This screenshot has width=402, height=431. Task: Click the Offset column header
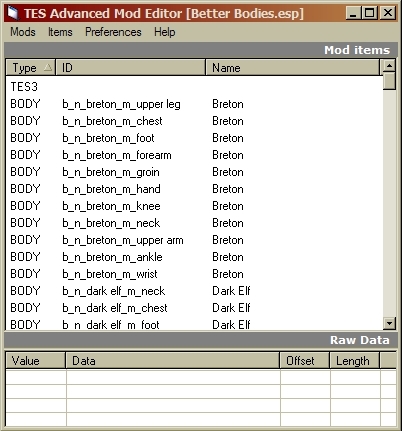tap(305, 361)
